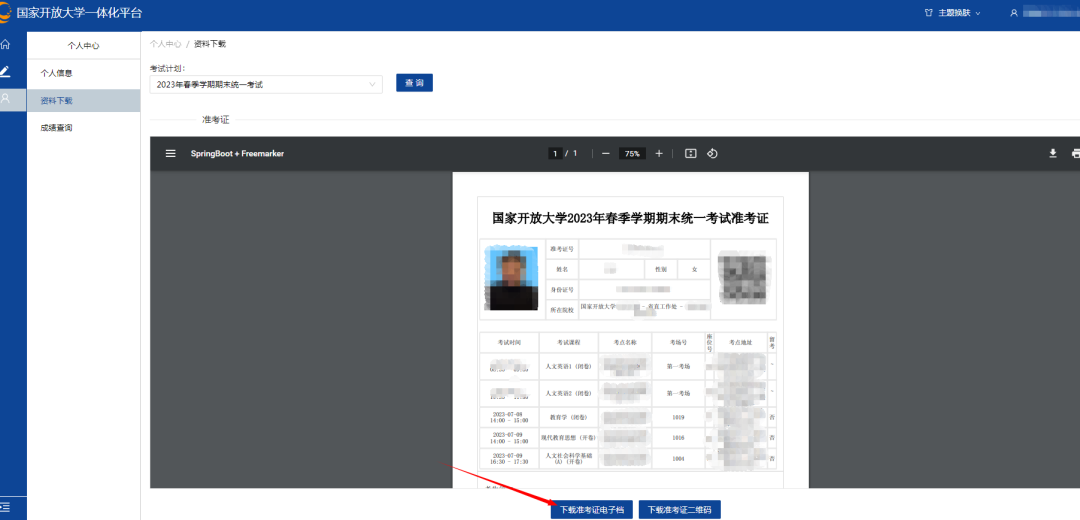Click the user avatar icon at top right
This screenshot has height=520, width=1080.
click(x=1014, y=13)
